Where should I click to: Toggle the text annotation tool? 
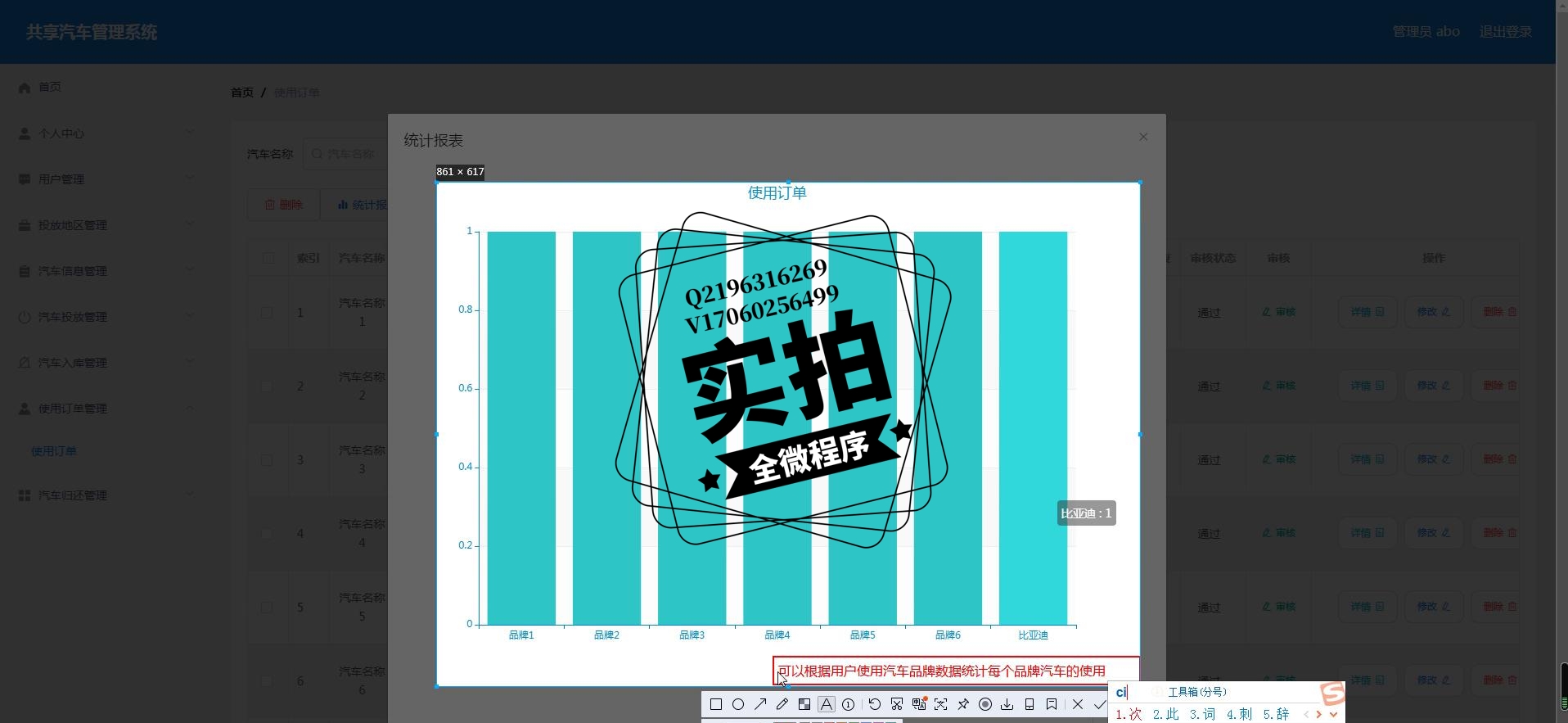point(827,704)
